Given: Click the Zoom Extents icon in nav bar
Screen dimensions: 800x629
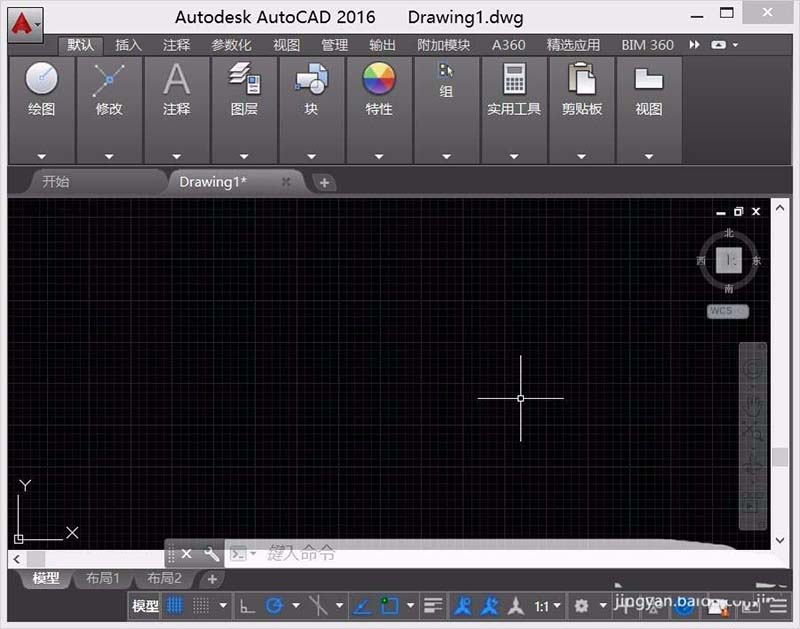Looking at the screenshot, I should pos(753,433).
